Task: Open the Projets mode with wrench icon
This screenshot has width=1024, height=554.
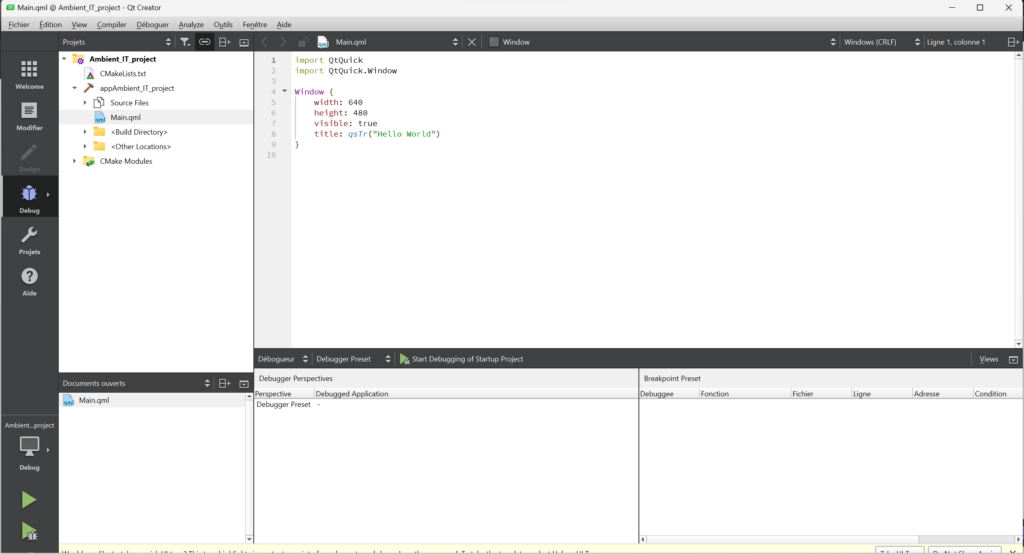Action: (x=29, y=240)
